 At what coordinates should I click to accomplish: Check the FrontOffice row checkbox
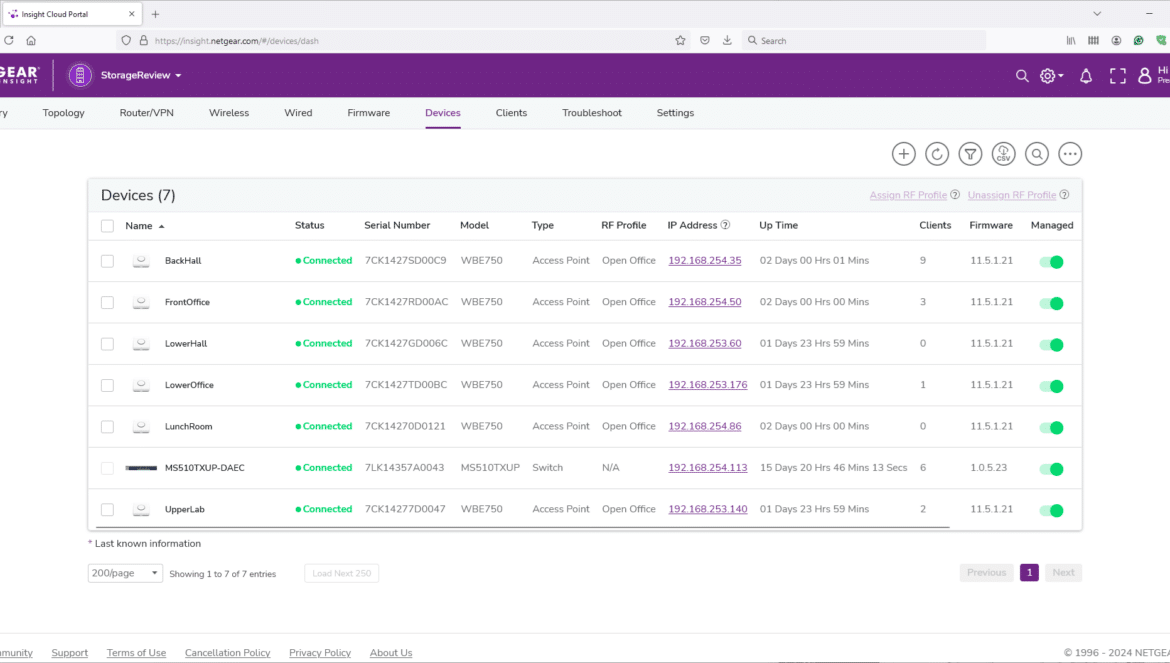tap(107, 303)
